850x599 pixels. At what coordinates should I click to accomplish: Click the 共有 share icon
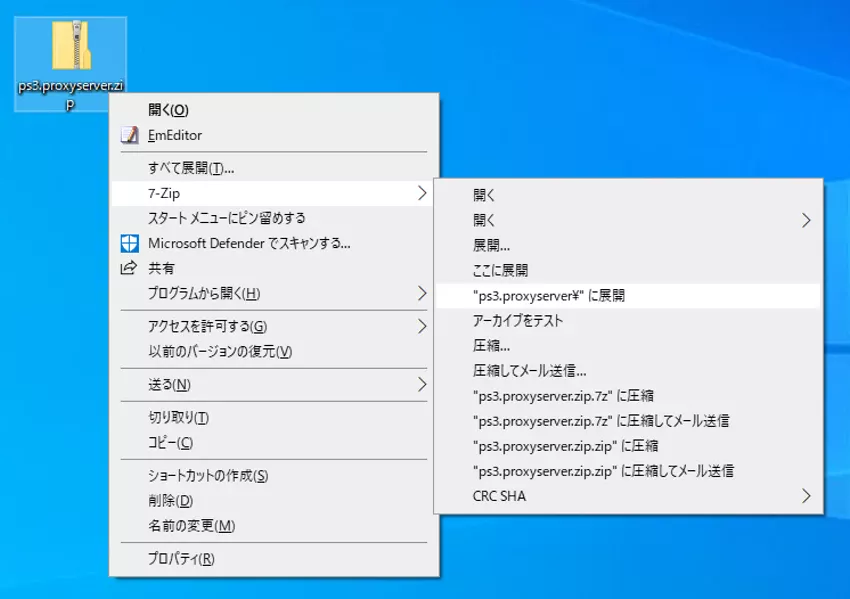128,268
